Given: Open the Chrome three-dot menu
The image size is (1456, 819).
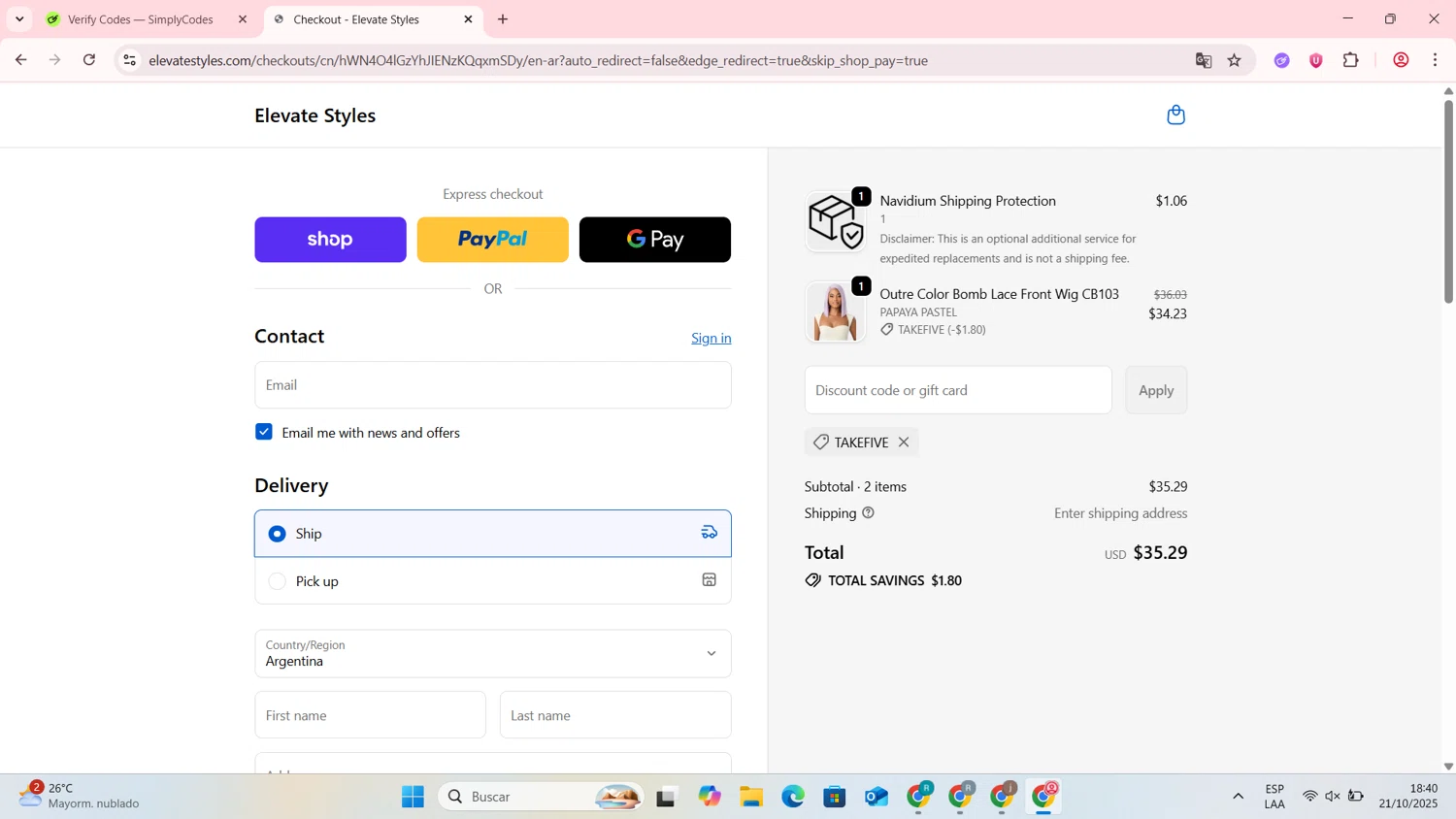Looking at the screenshot, I should (1436, 60).
